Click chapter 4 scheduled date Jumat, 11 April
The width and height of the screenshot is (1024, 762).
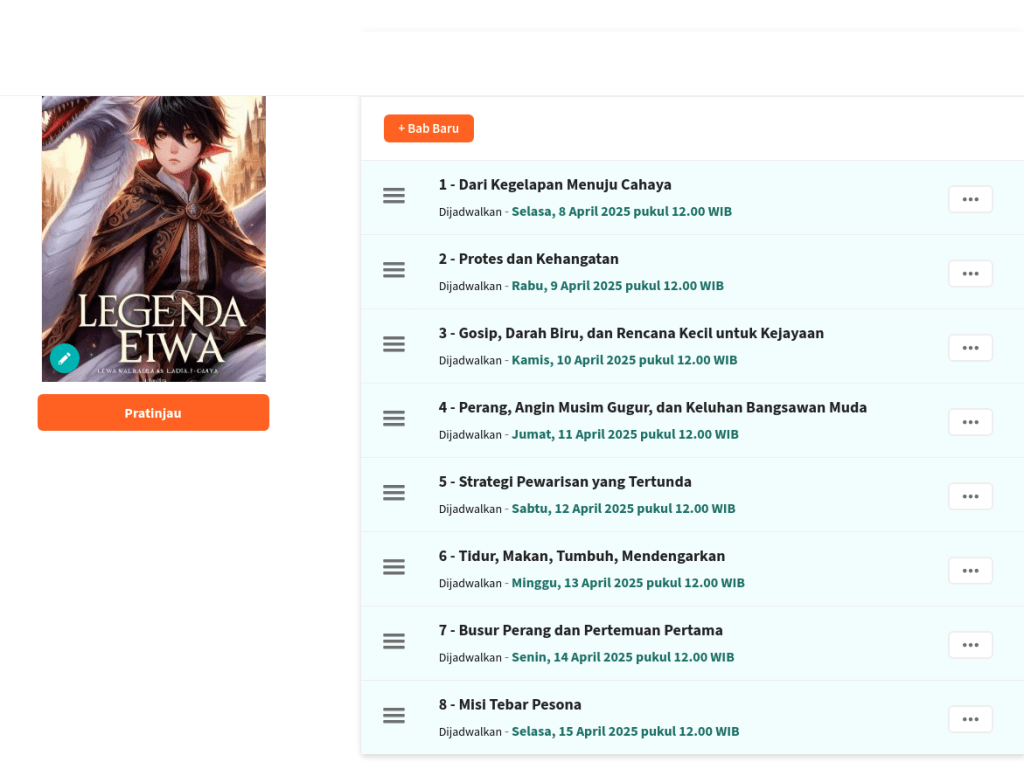(624, 434)
